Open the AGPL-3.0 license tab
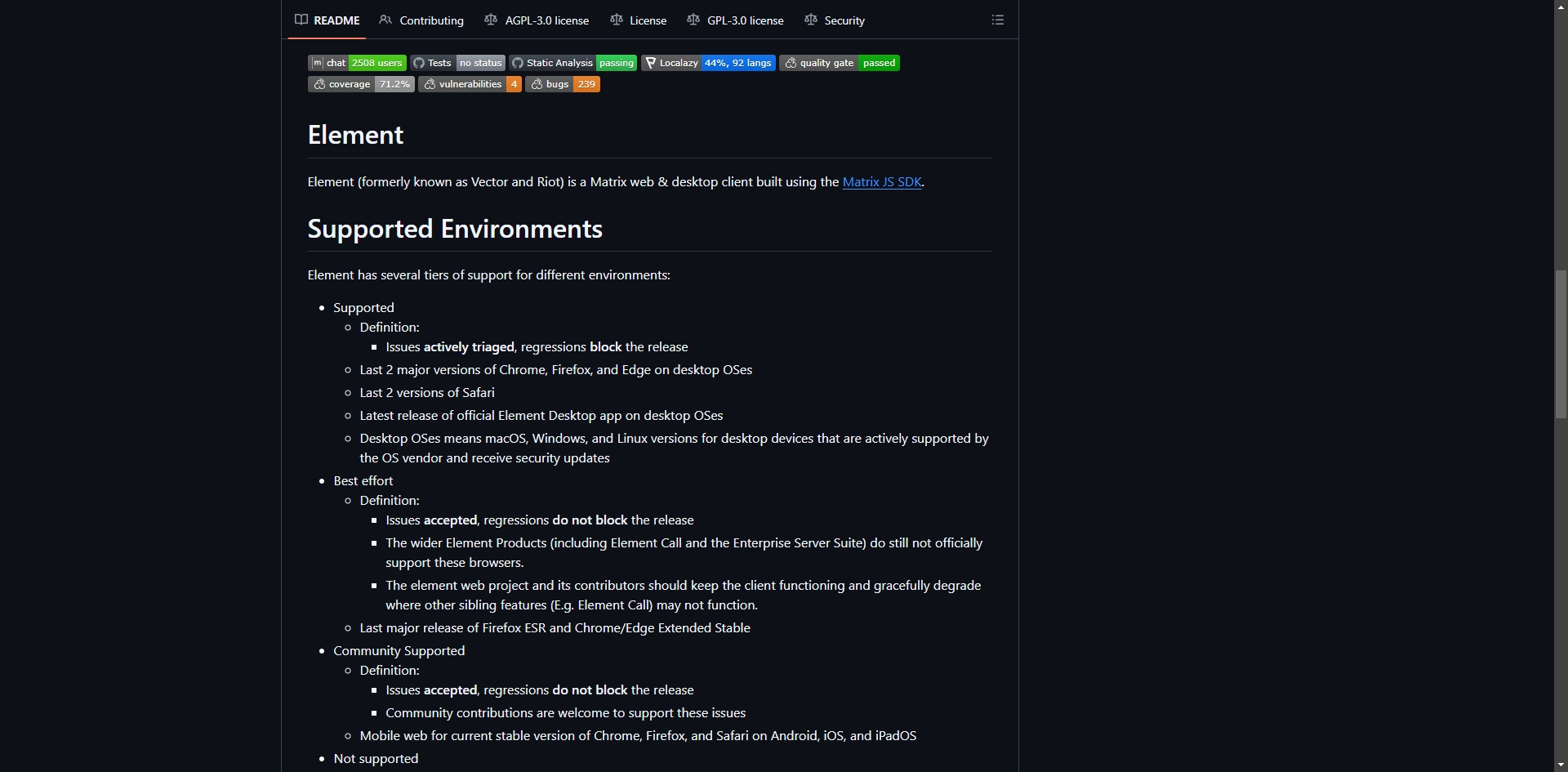Image resolution: width=1568 pixels, height=772 pixels. (x=537, y=20)
